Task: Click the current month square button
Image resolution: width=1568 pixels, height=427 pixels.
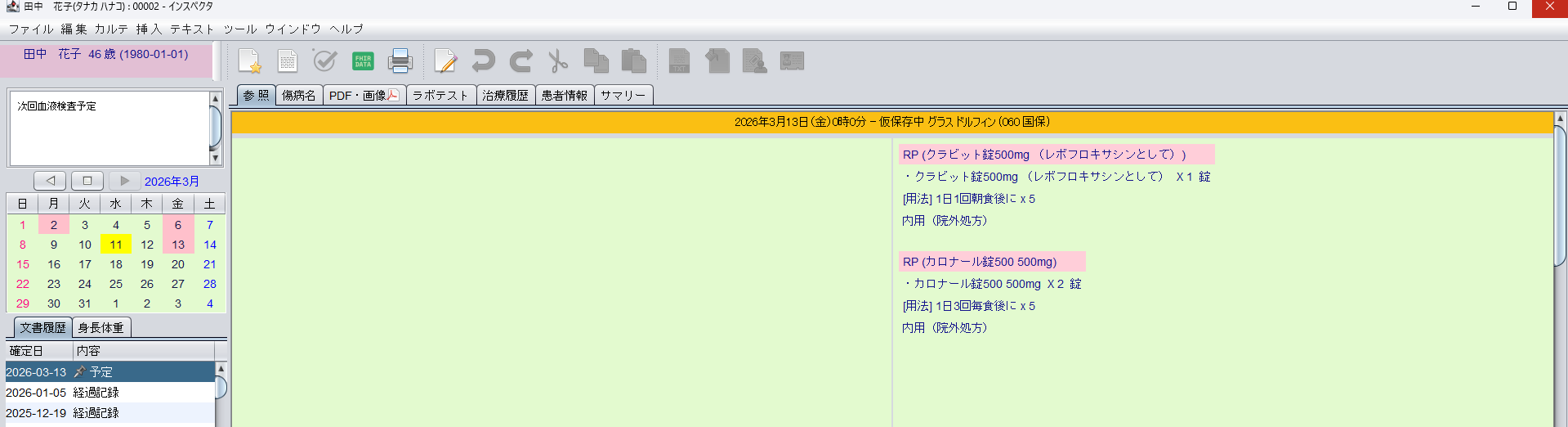Action: pos(87,181)
